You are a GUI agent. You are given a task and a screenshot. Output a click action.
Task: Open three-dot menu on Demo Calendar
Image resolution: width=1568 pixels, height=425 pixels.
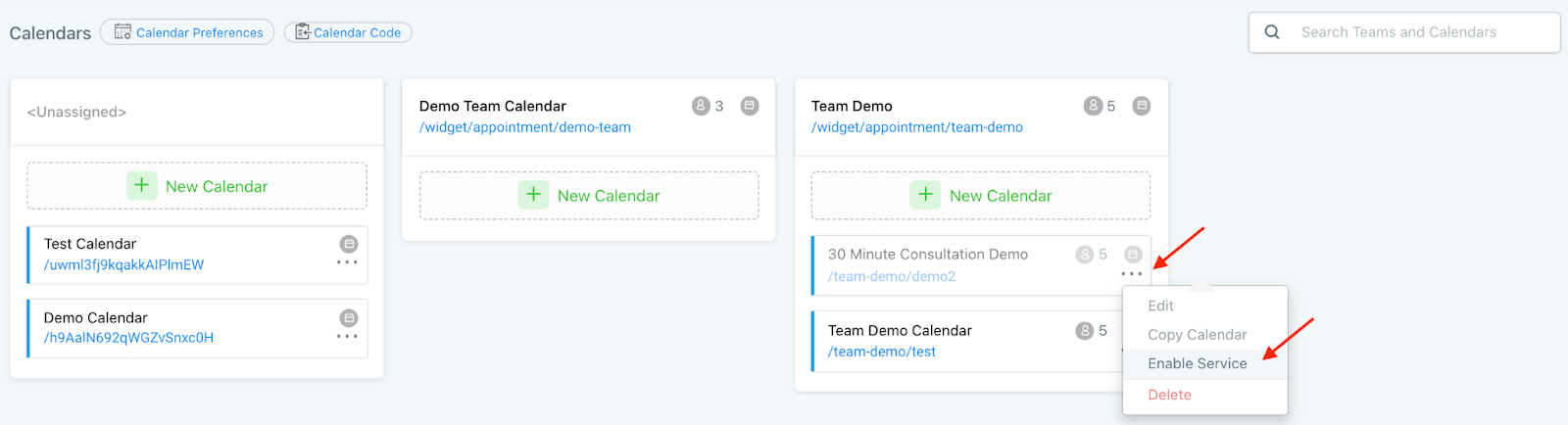tap(347, 337)
